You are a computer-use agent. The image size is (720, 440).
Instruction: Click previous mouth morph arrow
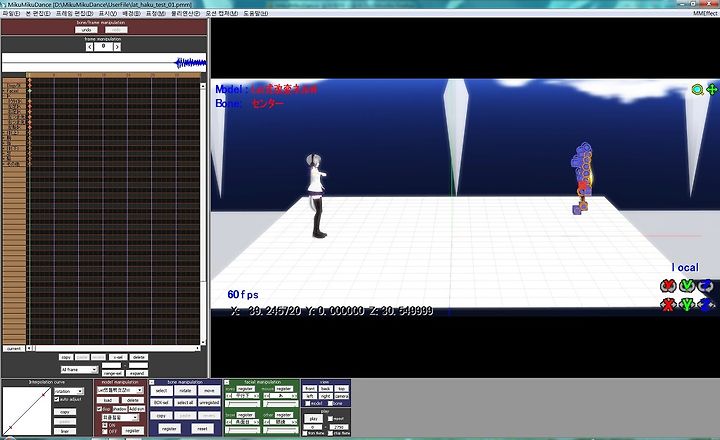pos(266,395)
